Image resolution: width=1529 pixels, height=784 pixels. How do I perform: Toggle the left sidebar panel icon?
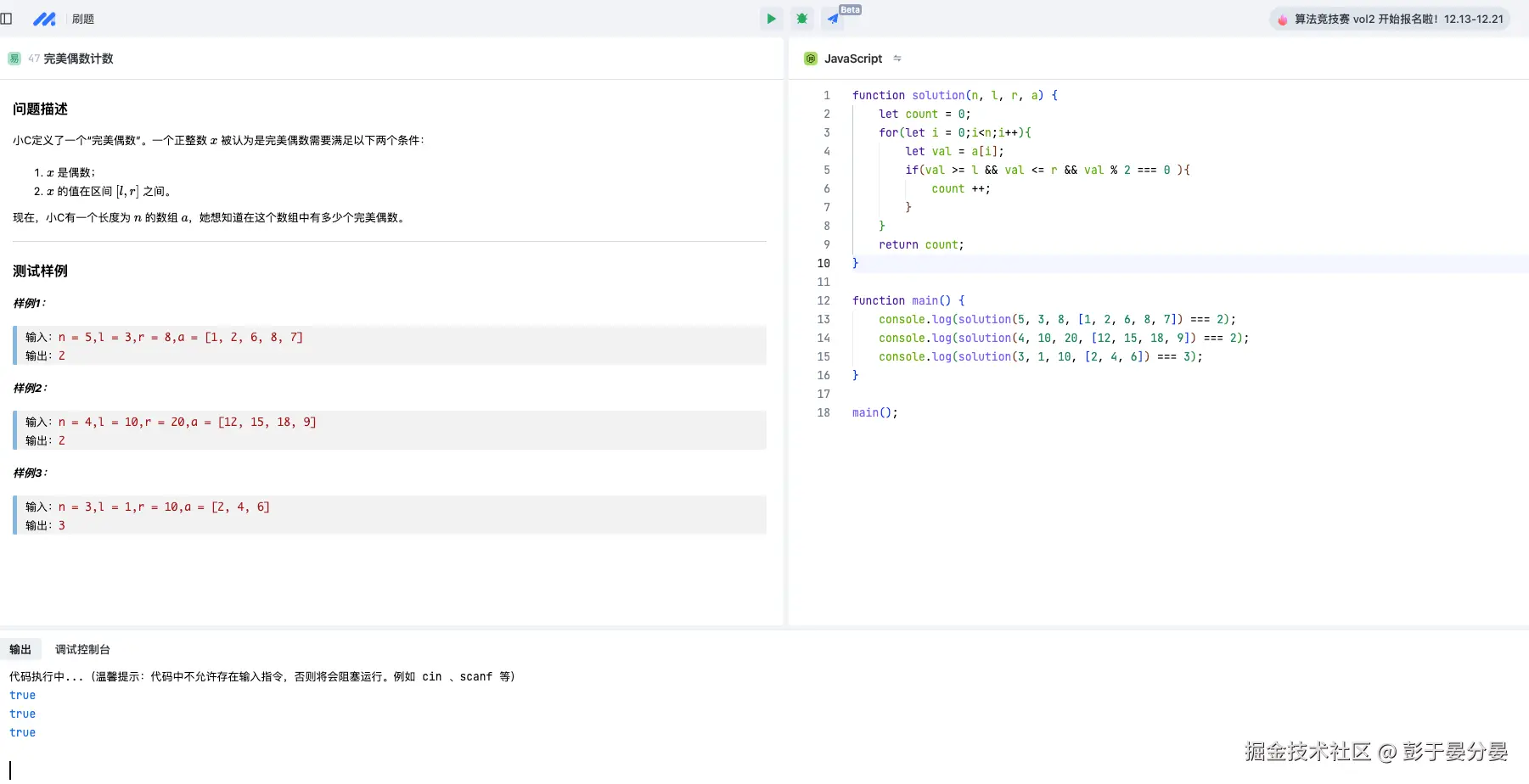coord(7,19)
